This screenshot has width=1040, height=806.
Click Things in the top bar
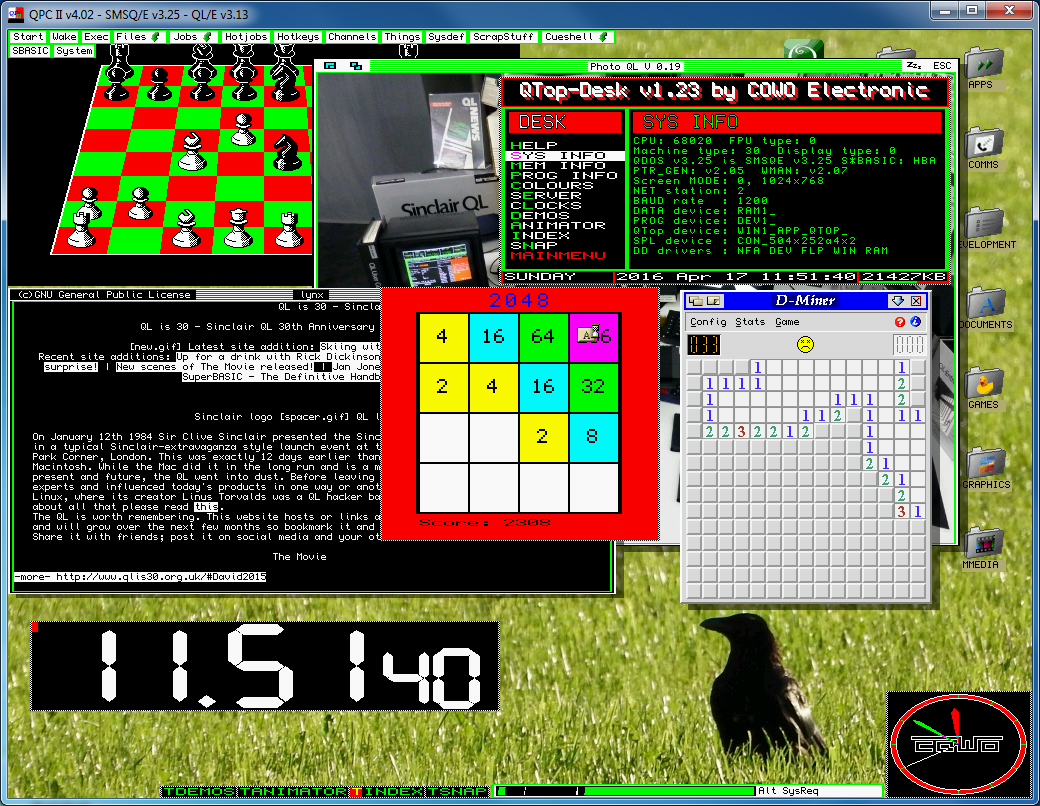click(402, 37)
